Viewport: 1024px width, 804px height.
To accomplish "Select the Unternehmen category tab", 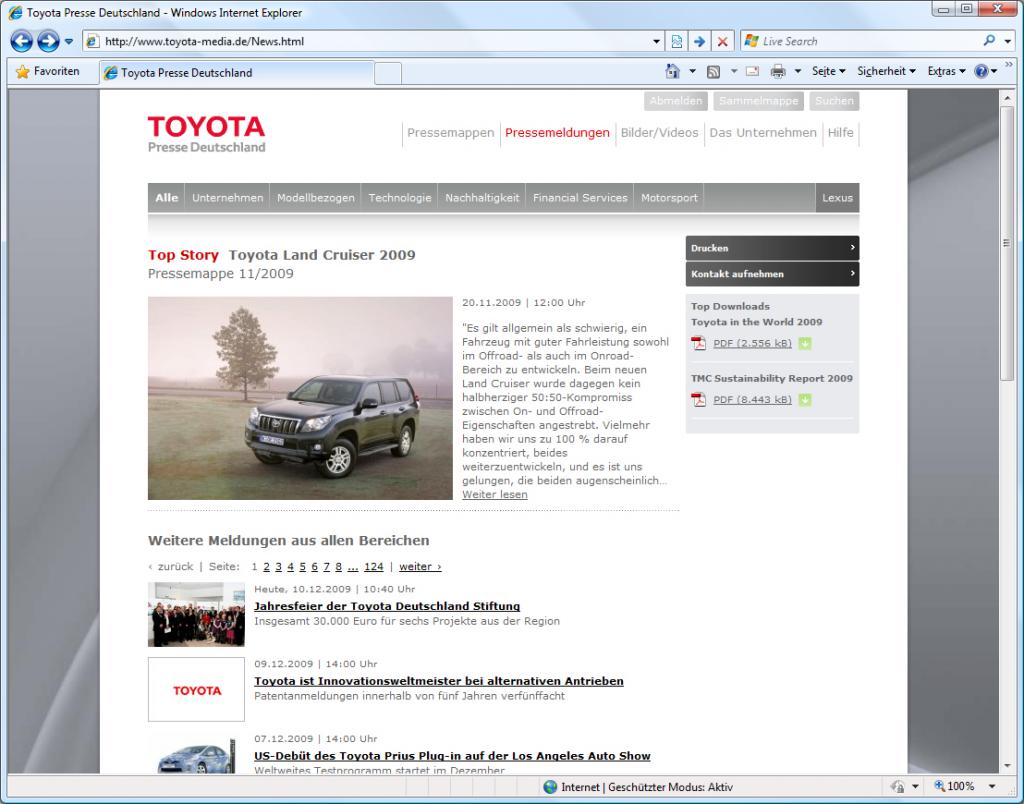I will (227, 198).
